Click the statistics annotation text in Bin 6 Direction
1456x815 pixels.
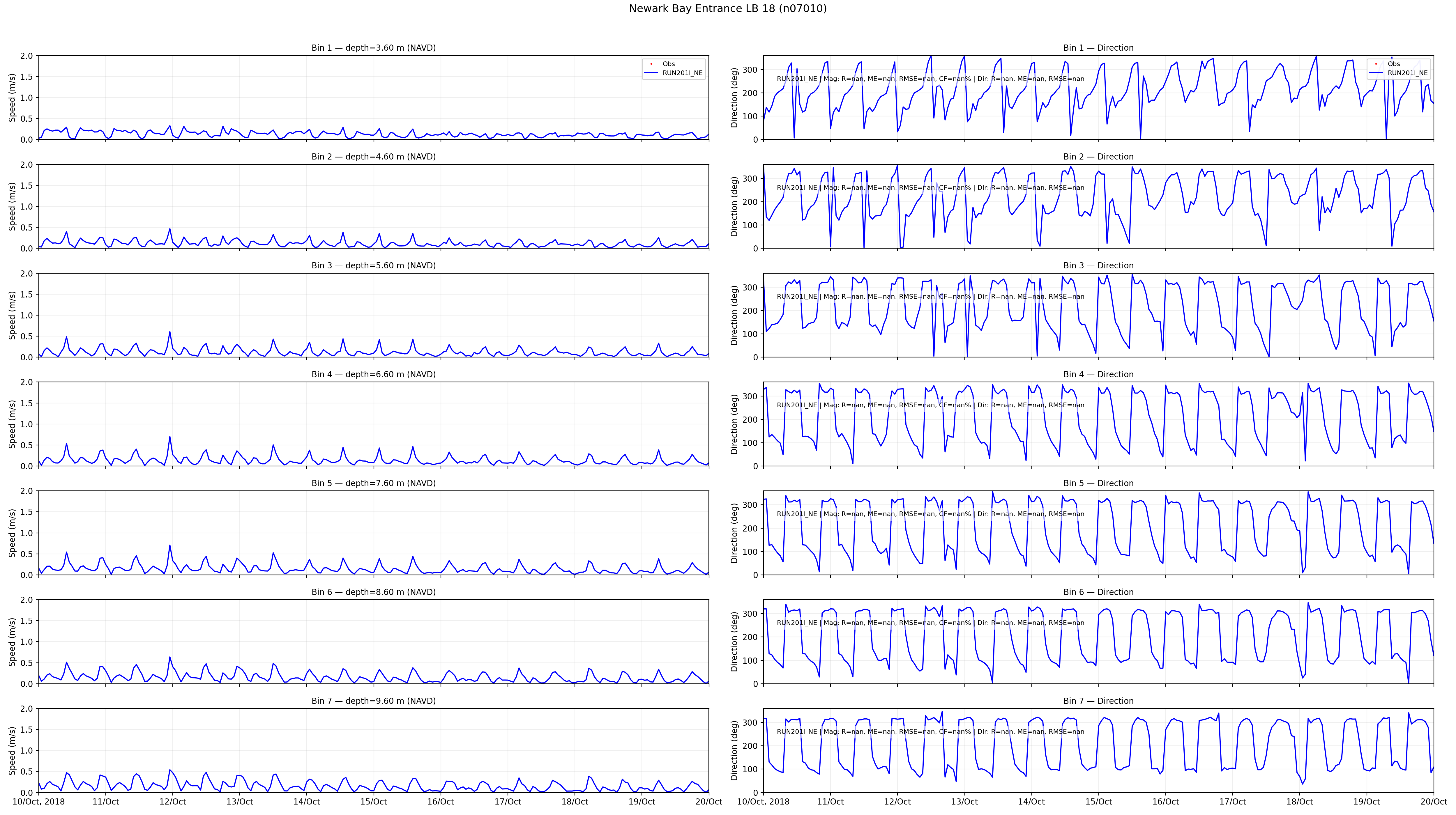tap(930, 623)
